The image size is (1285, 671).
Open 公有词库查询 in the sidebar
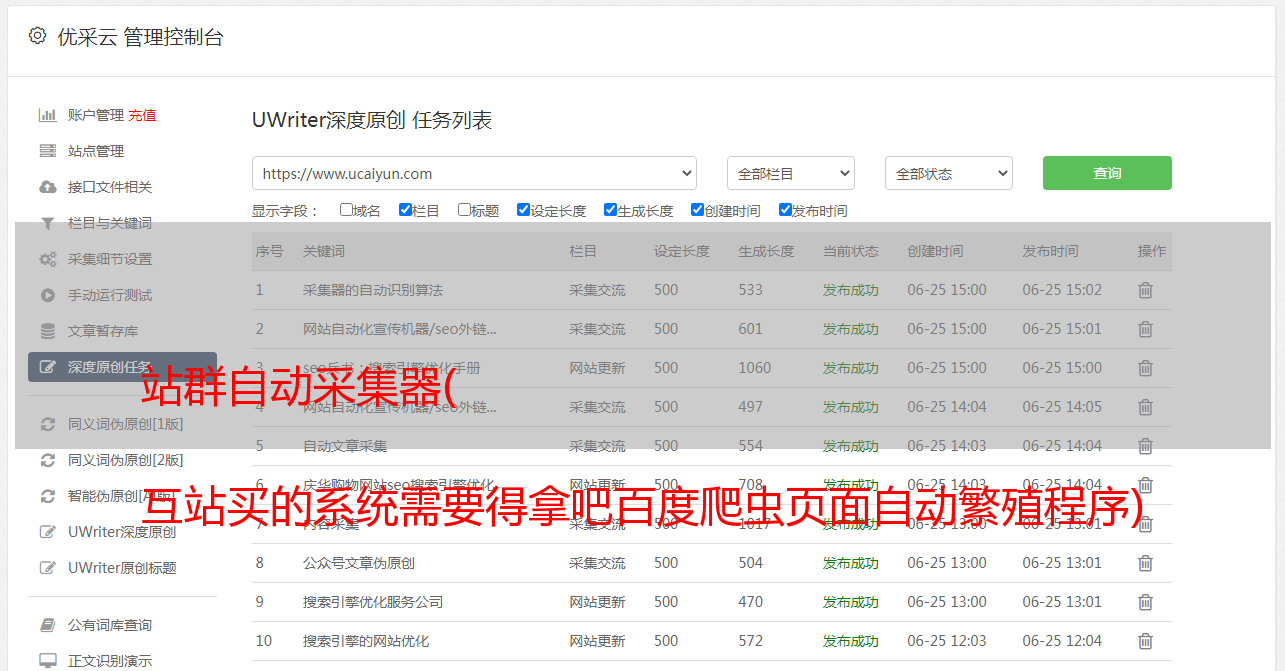(110, 625)
